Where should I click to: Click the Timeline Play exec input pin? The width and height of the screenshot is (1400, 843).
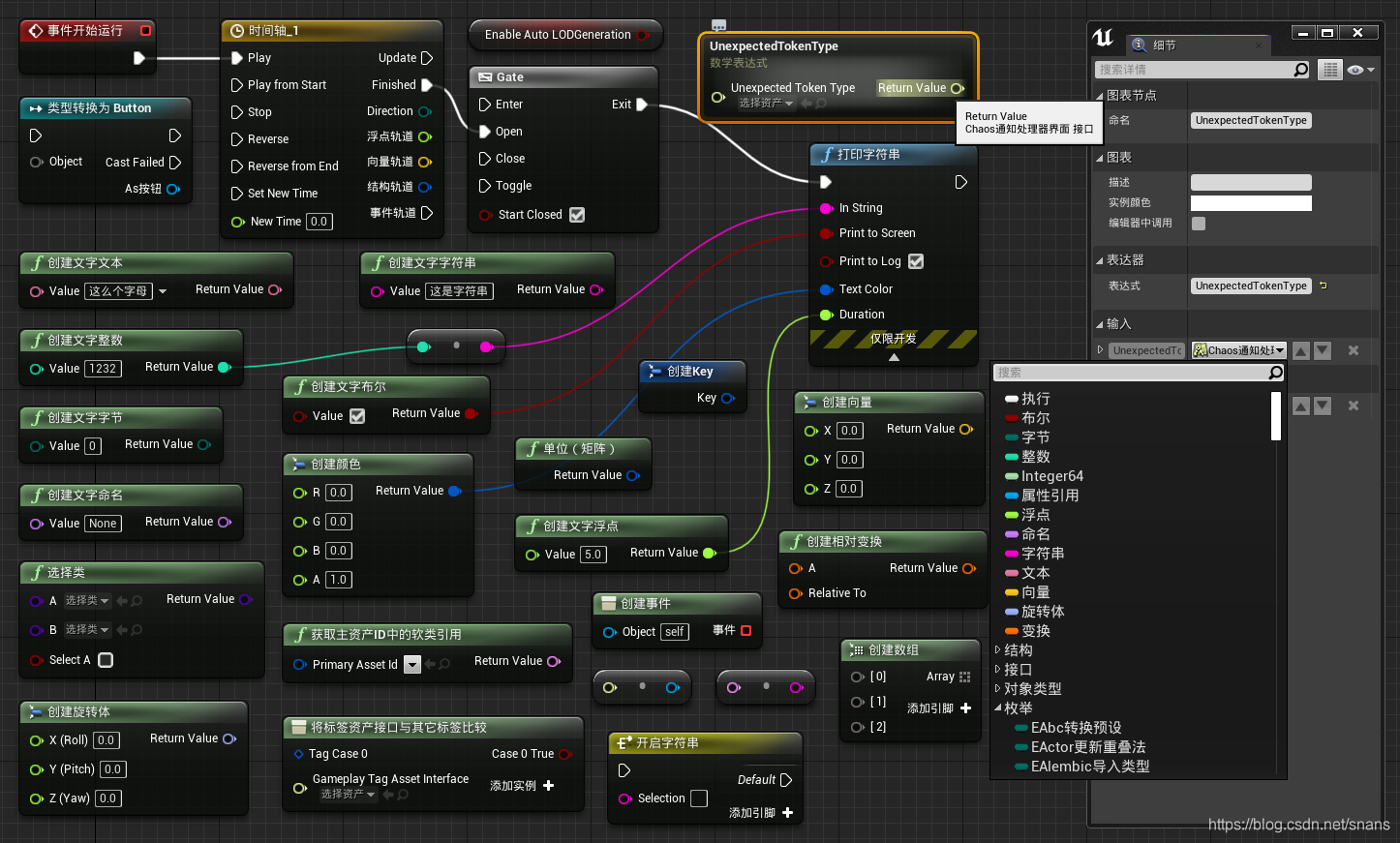click(x=237, y=58)
